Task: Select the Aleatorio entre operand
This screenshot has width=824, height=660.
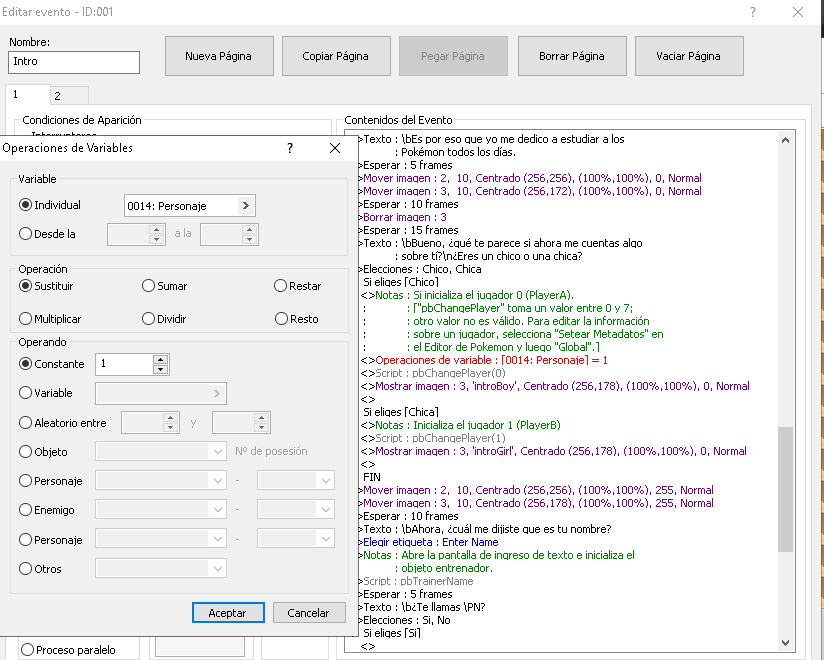Action: pos(27,423)
